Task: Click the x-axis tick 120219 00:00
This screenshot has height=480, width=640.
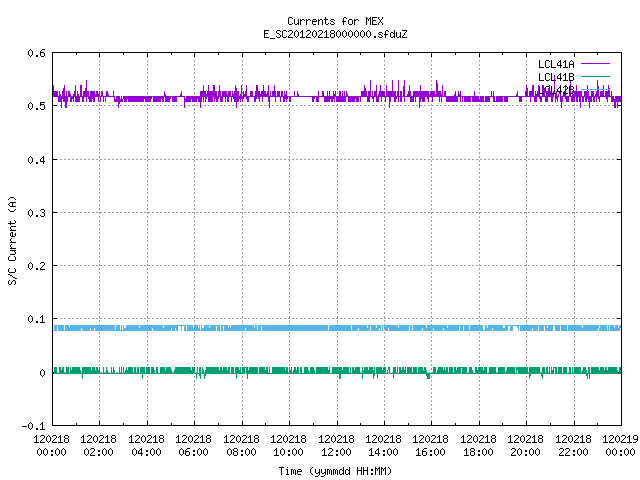Action: (620, 445)
